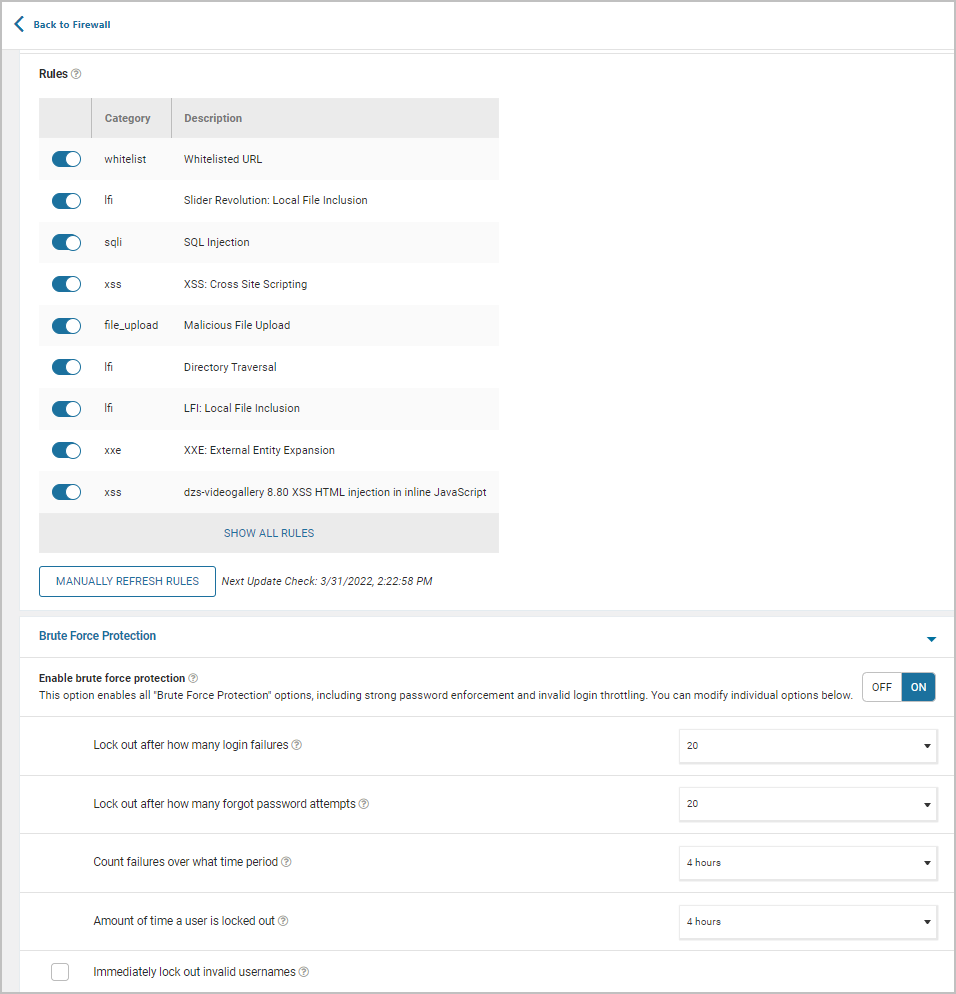Disable the XXE External Entity Expansion rule
Image resolution: width=956 pixels, height=994 pixels.
67,451
